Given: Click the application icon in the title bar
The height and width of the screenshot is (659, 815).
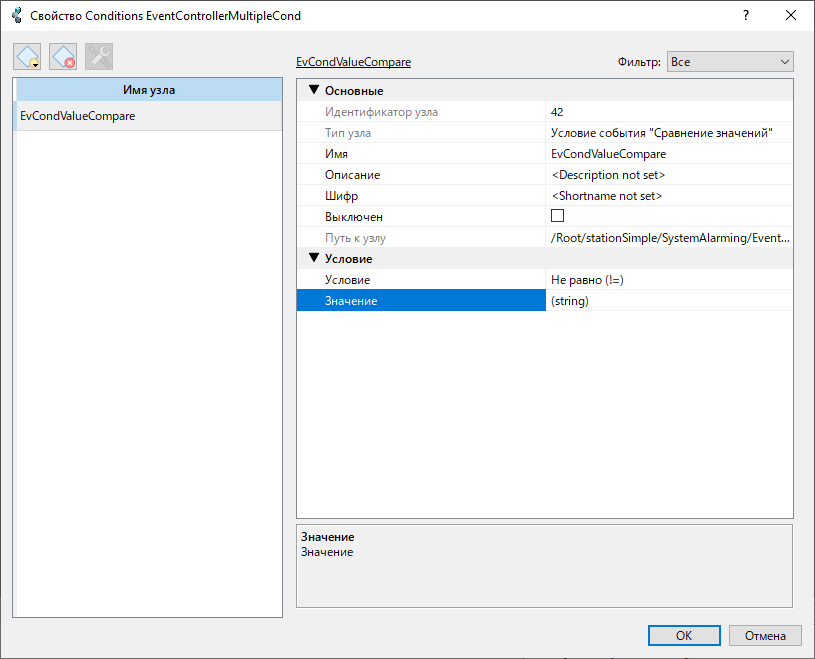Looking at the screenshot, I should [17, 16].
